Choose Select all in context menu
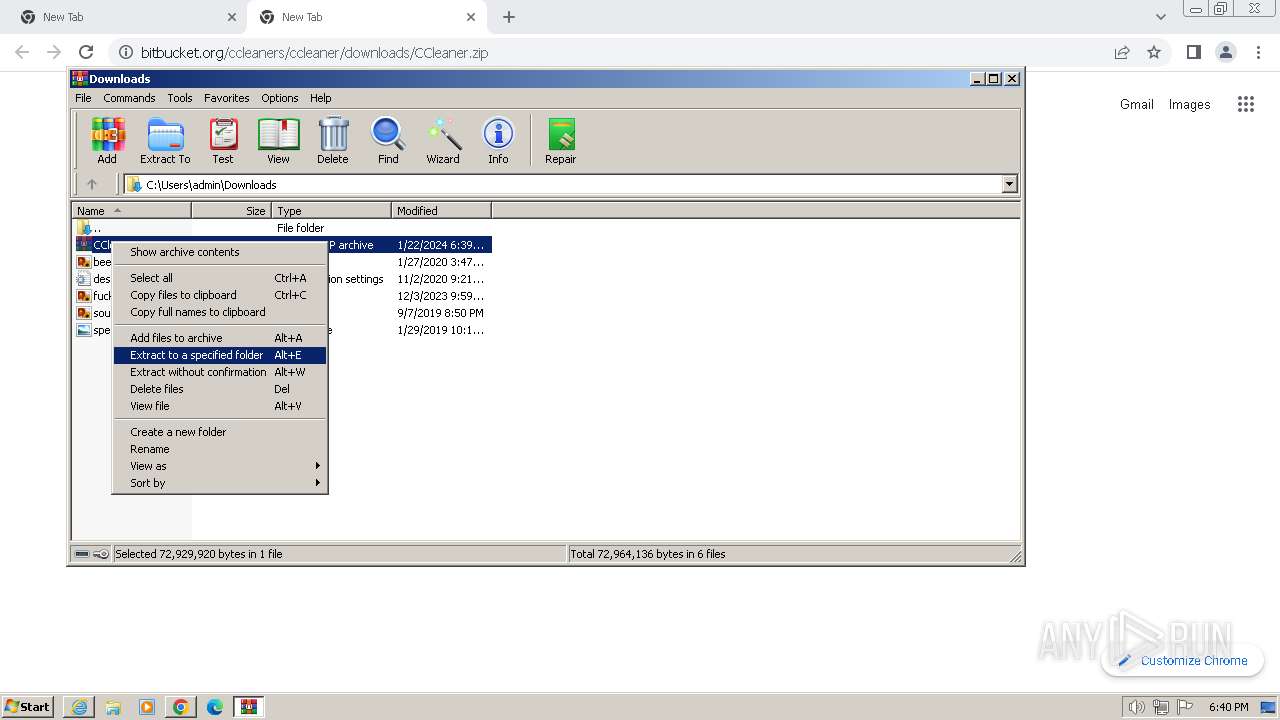The image size is (1280, 720). pyautogui.click(x=220, y=278)
